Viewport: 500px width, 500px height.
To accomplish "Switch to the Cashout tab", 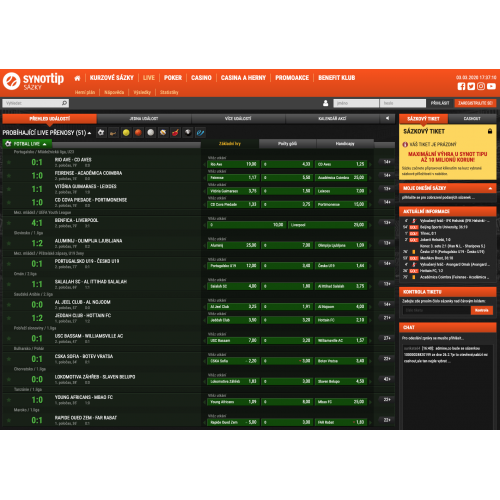I will click(472, 119).
